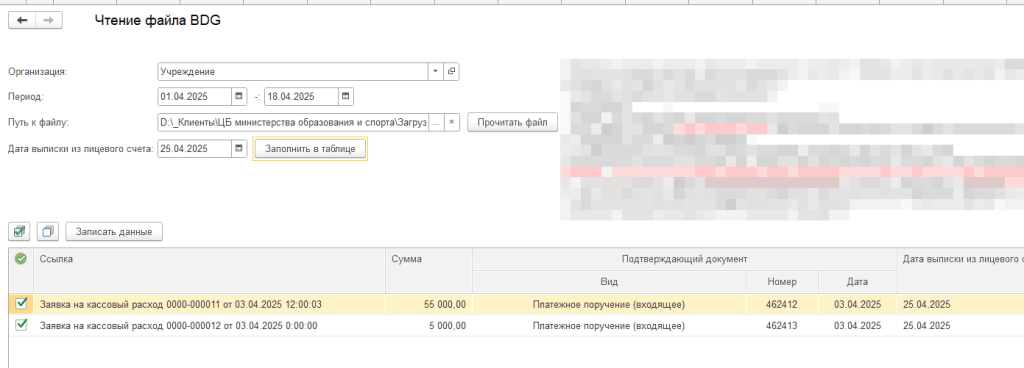Viewport: 1024px width, 368px height.
Task: Open the dropdown list for Организация
Action: pyautogui.click(x=436, y=71)
